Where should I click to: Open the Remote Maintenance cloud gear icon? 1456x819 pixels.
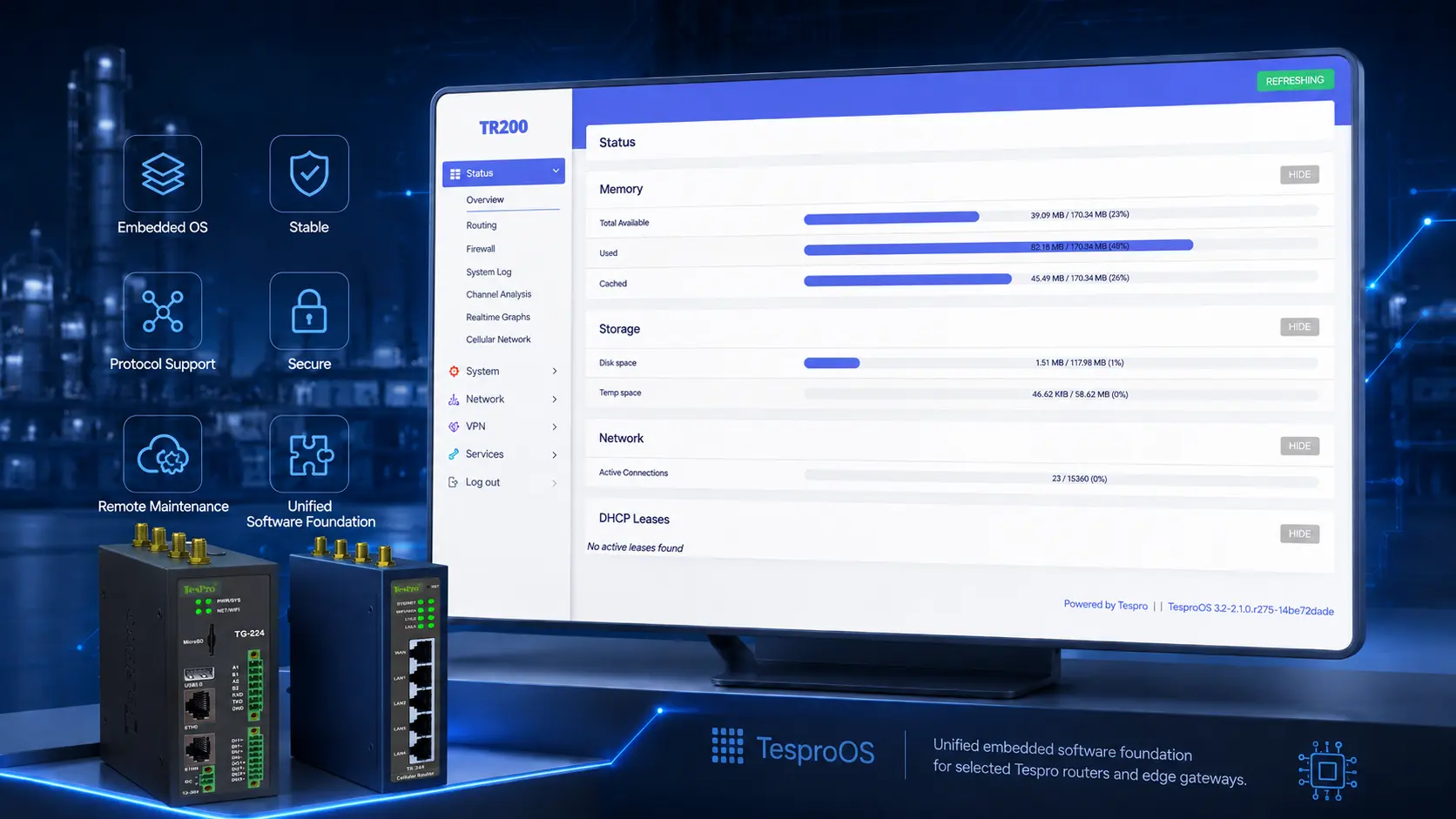coord(163,453)
